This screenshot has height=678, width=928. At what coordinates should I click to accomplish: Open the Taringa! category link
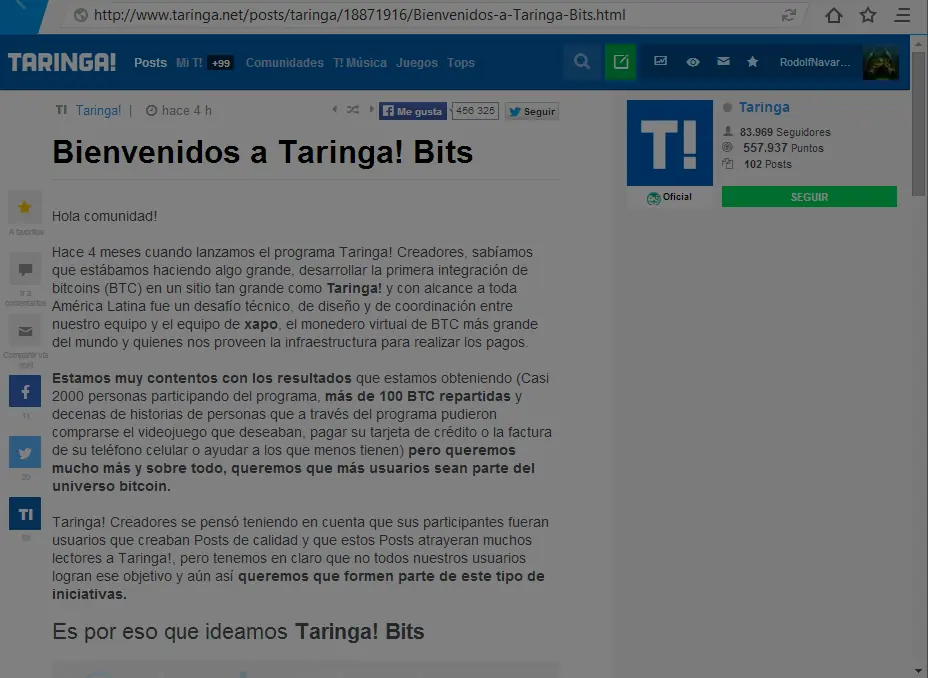point(98,111)
